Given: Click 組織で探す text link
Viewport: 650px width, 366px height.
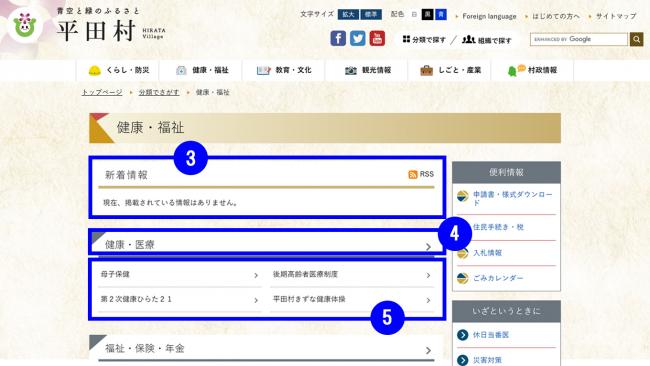Looking at the screenshot, I should point(495,41).
